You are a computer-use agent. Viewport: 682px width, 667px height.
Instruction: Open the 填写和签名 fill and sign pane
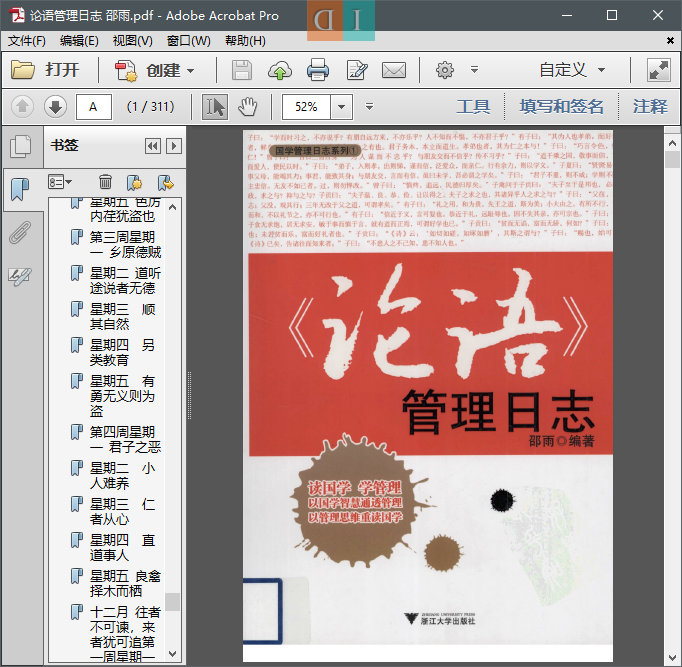(x=561, y=107)
